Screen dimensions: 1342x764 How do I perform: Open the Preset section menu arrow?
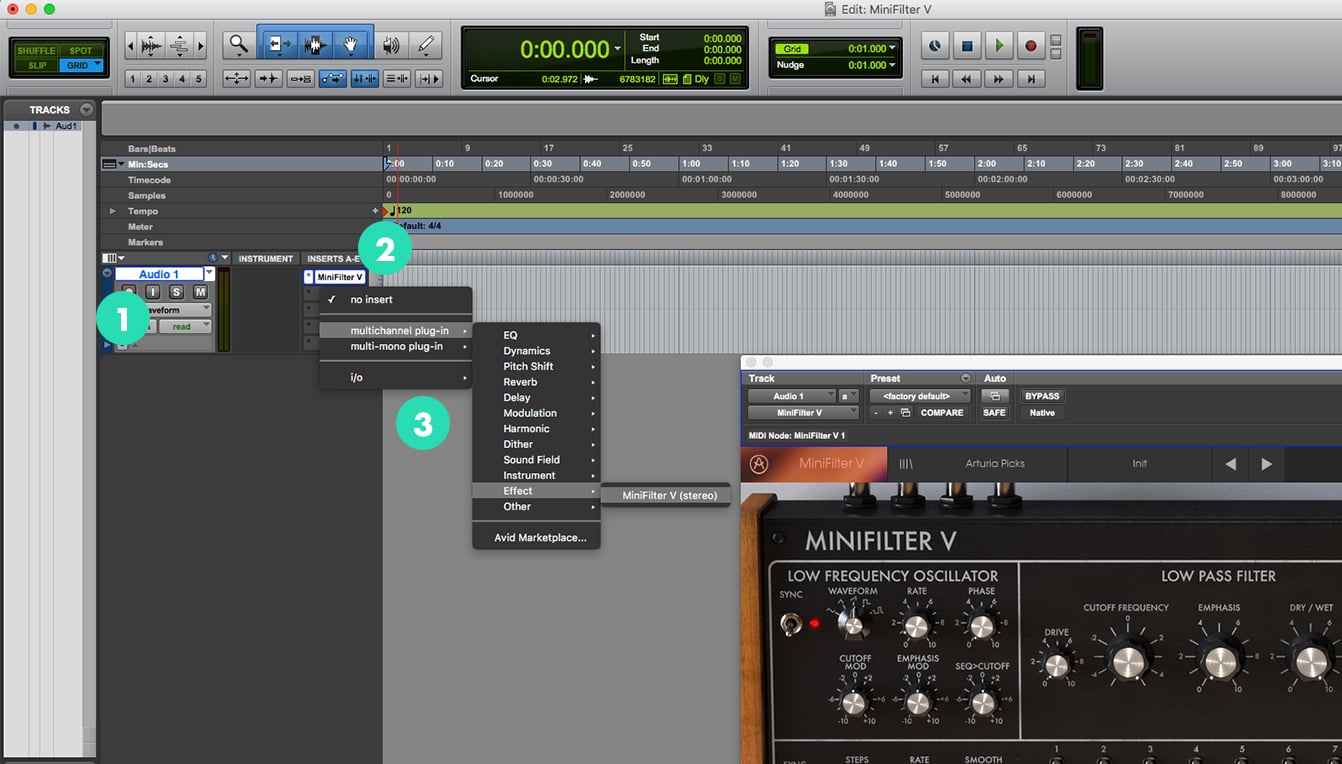click(965, 379)
